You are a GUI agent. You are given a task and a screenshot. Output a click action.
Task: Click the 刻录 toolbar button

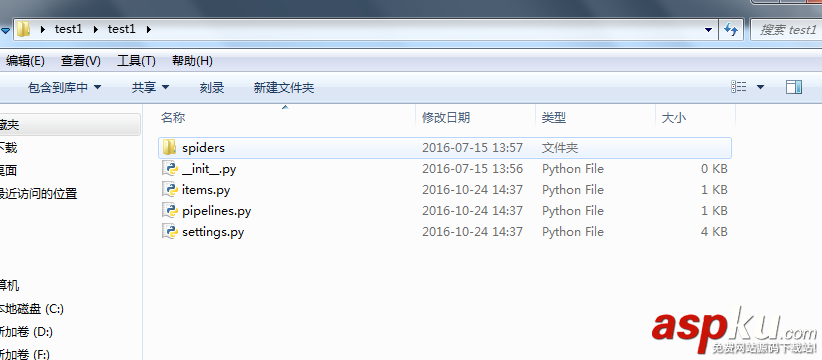point(212,88)
